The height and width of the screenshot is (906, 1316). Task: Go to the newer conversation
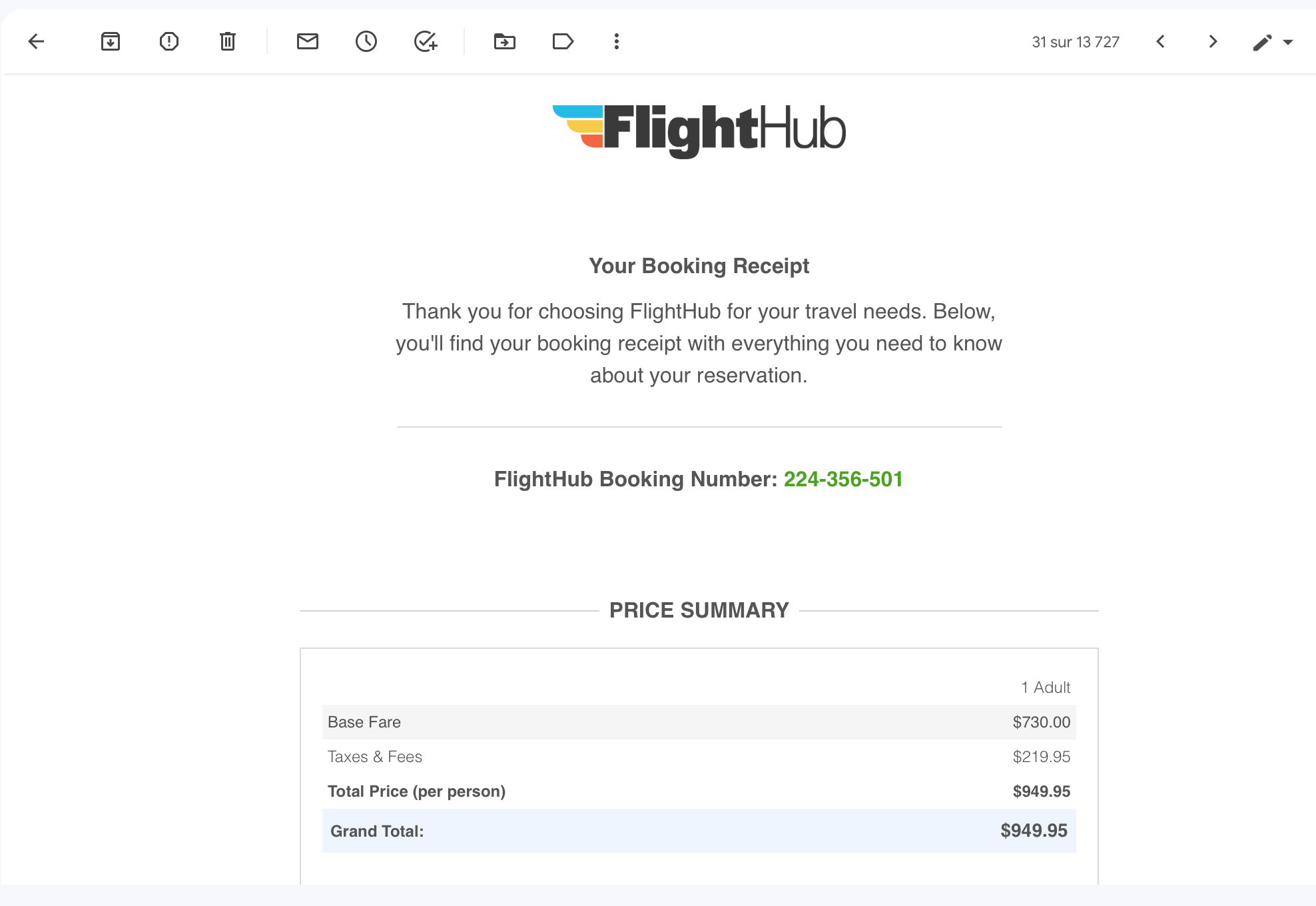click(1161, 42)
